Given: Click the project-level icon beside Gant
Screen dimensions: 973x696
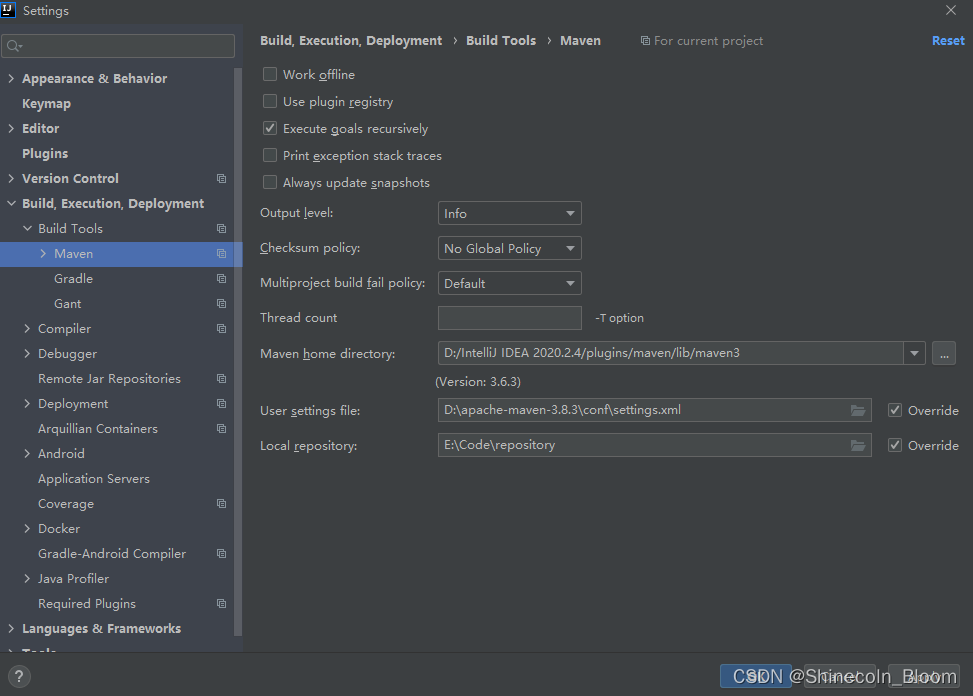Looking at the screenshot, I should click(221, 303).
